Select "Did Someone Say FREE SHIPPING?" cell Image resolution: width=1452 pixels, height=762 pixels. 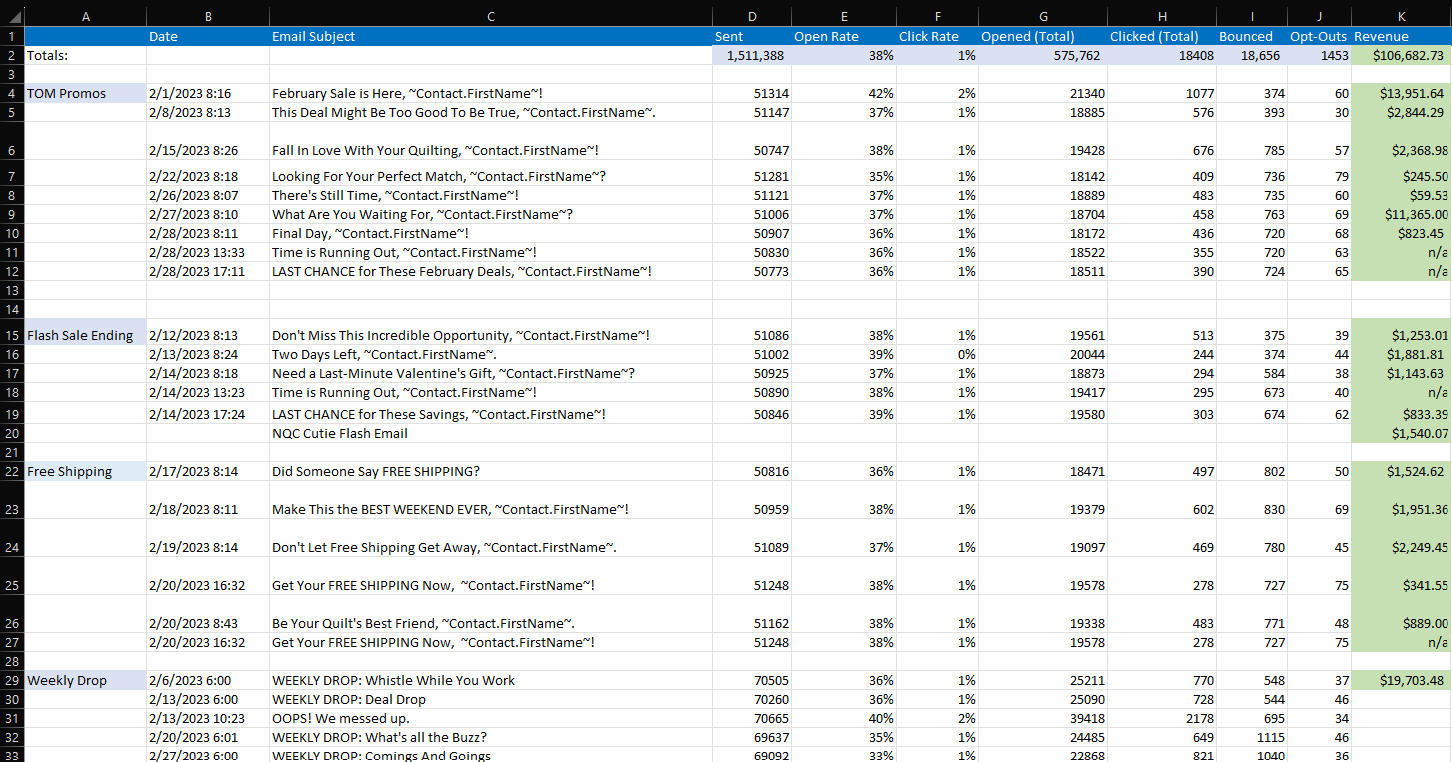point(490,471)
